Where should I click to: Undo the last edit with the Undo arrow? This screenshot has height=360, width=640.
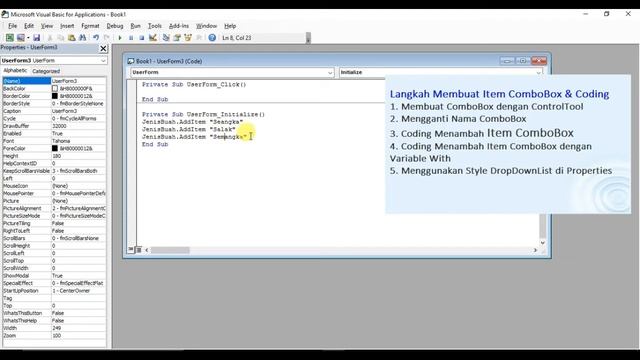click(x=96, y=38)
